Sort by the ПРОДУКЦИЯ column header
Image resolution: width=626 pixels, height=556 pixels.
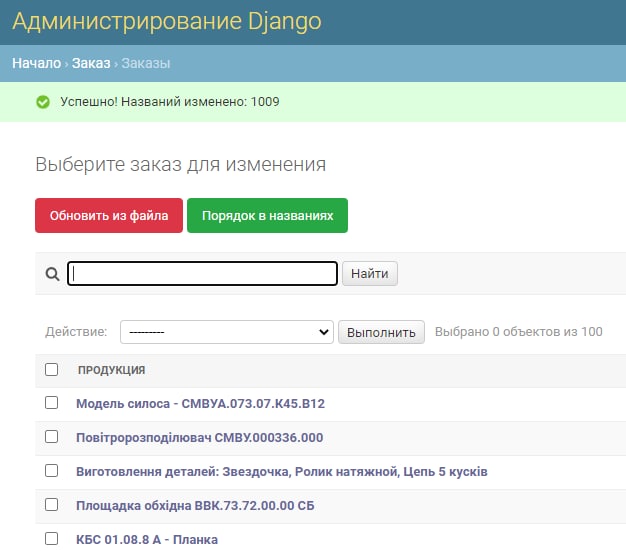click(x=111, y=370)
